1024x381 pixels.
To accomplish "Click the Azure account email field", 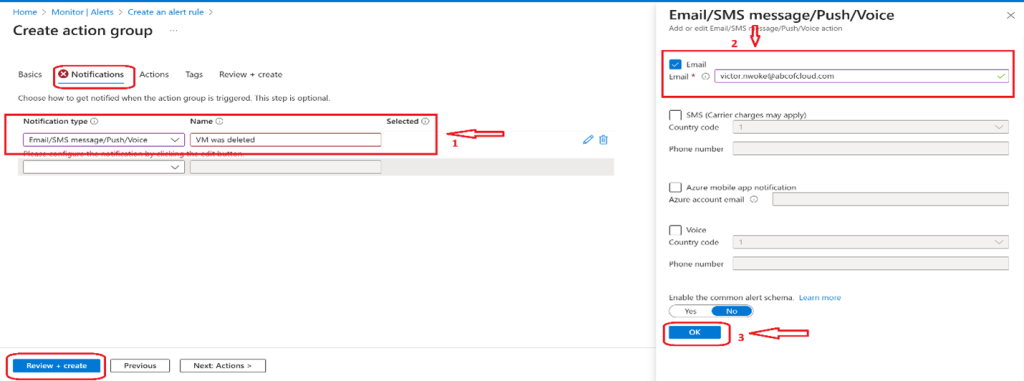I will (891, 199).
